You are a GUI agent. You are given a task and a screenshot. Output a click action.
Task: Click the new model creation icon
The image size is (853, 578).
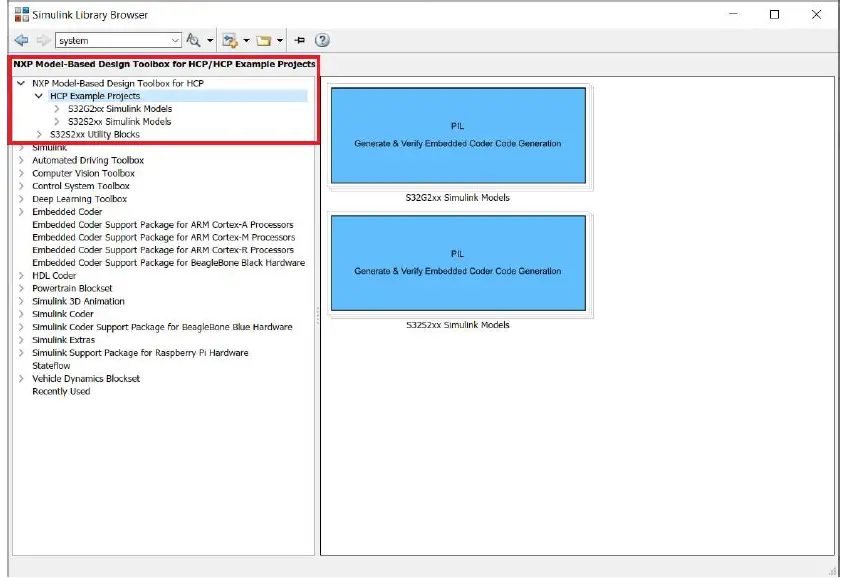(x=231, y=40)
